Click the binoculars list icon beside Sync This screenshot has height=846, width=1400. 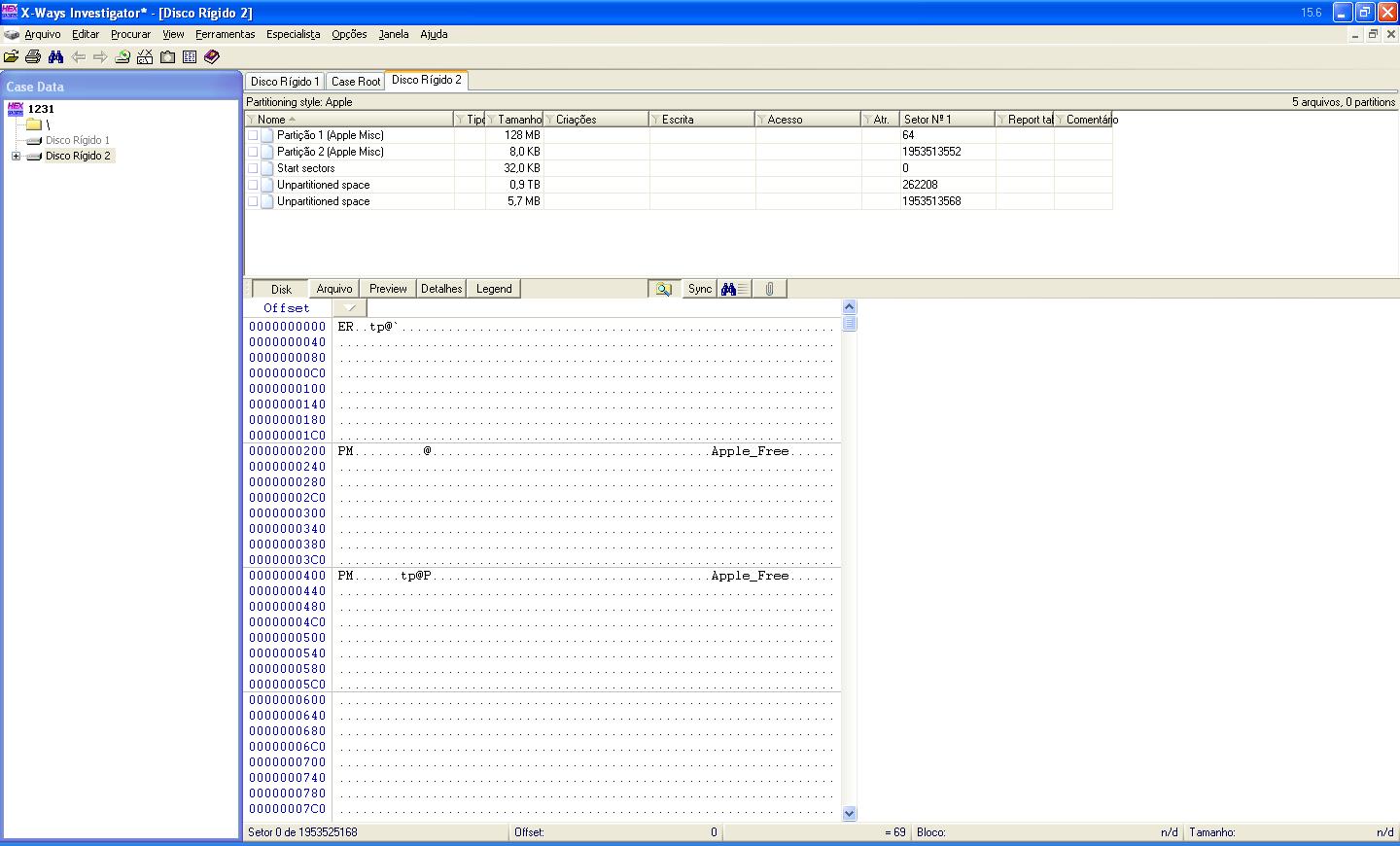(x=734, y=289)
